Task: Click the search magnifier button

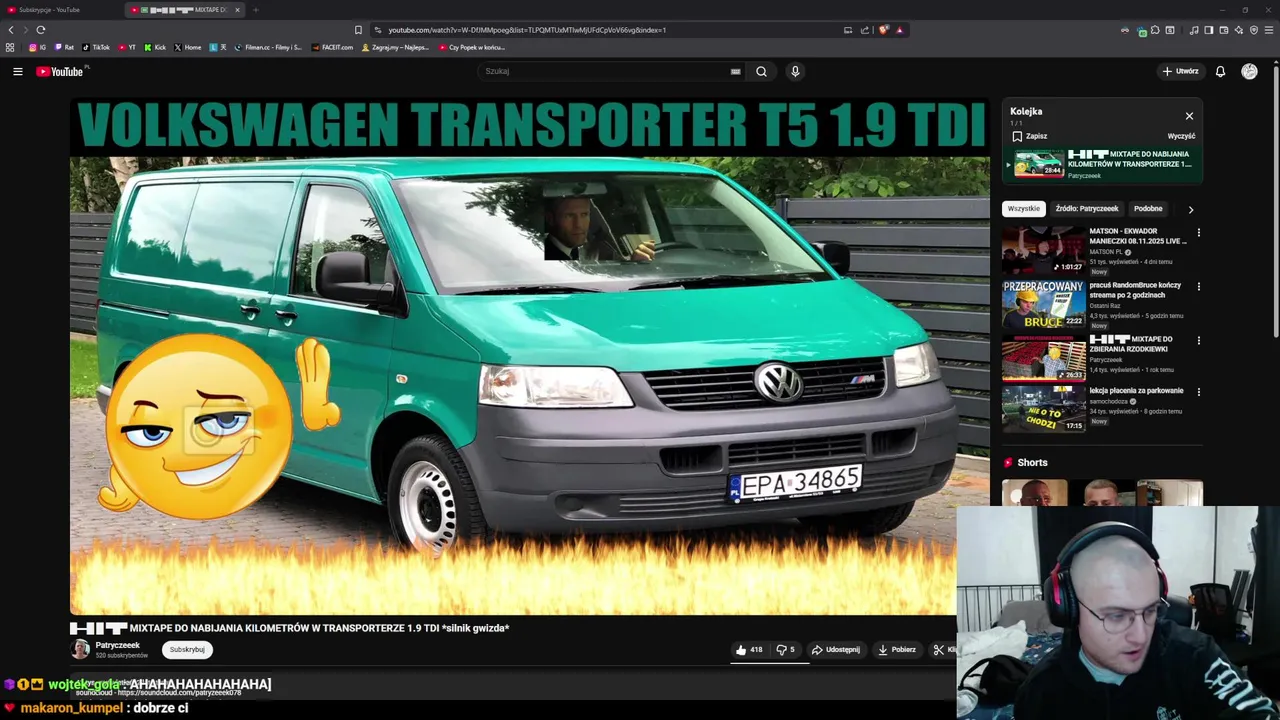Action: 761,71
